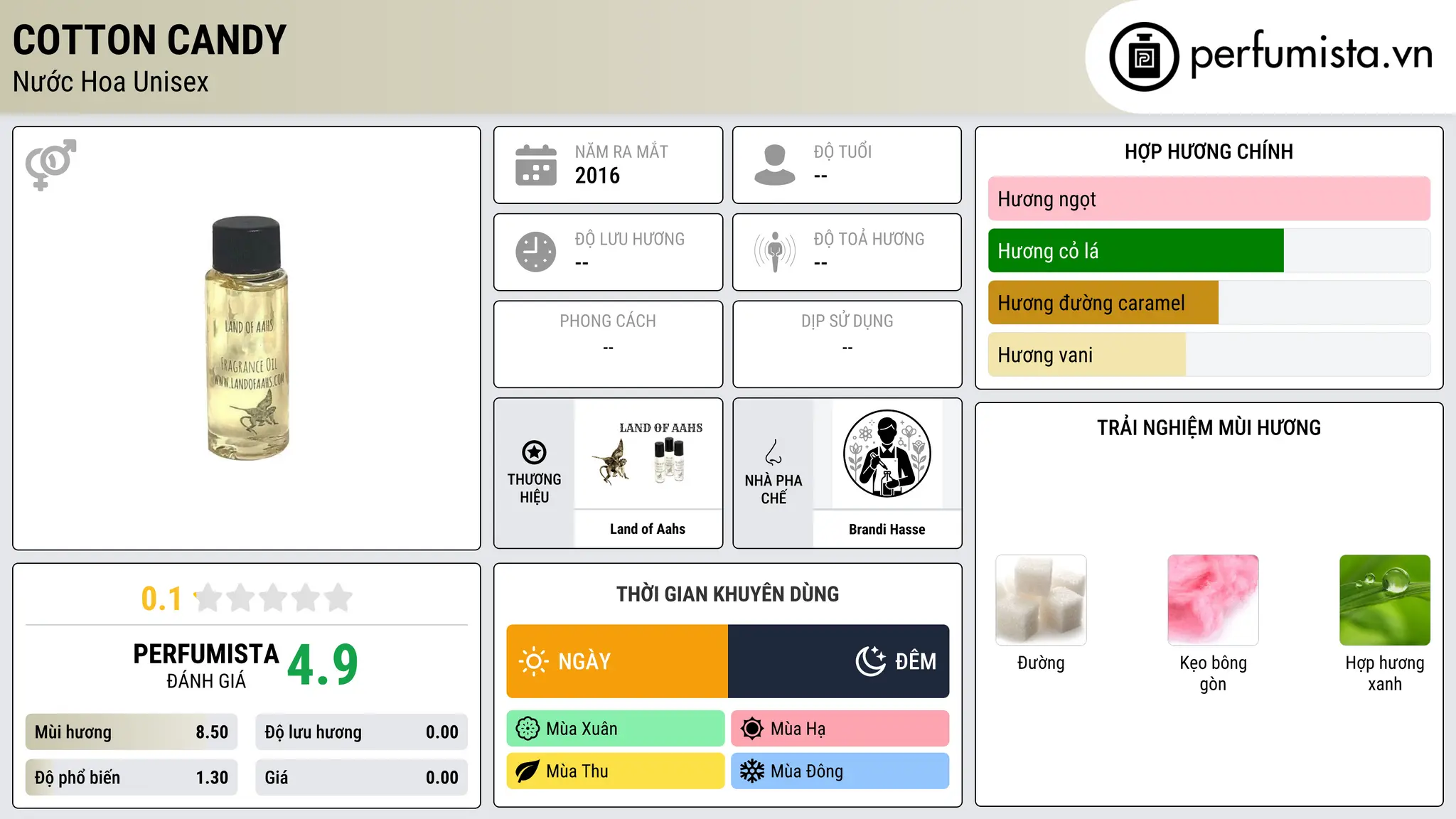Choose the Mùa Xuân season tile

coord(616,729)
